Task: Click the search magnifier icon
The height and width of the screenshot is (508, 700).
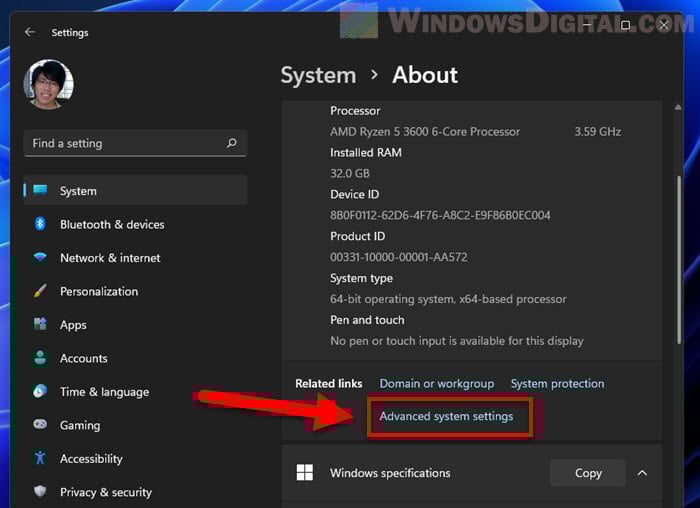Action: click(x=232, y=143)
